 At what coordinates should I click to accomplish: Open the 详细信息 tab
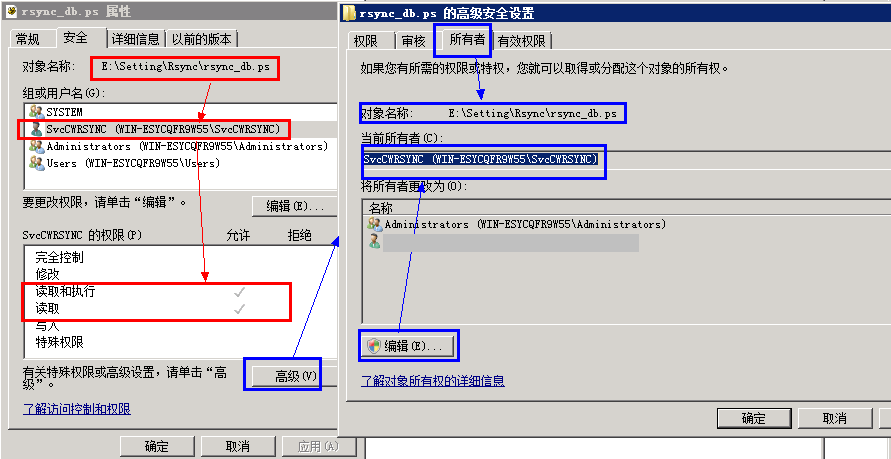tap(136, 39)
